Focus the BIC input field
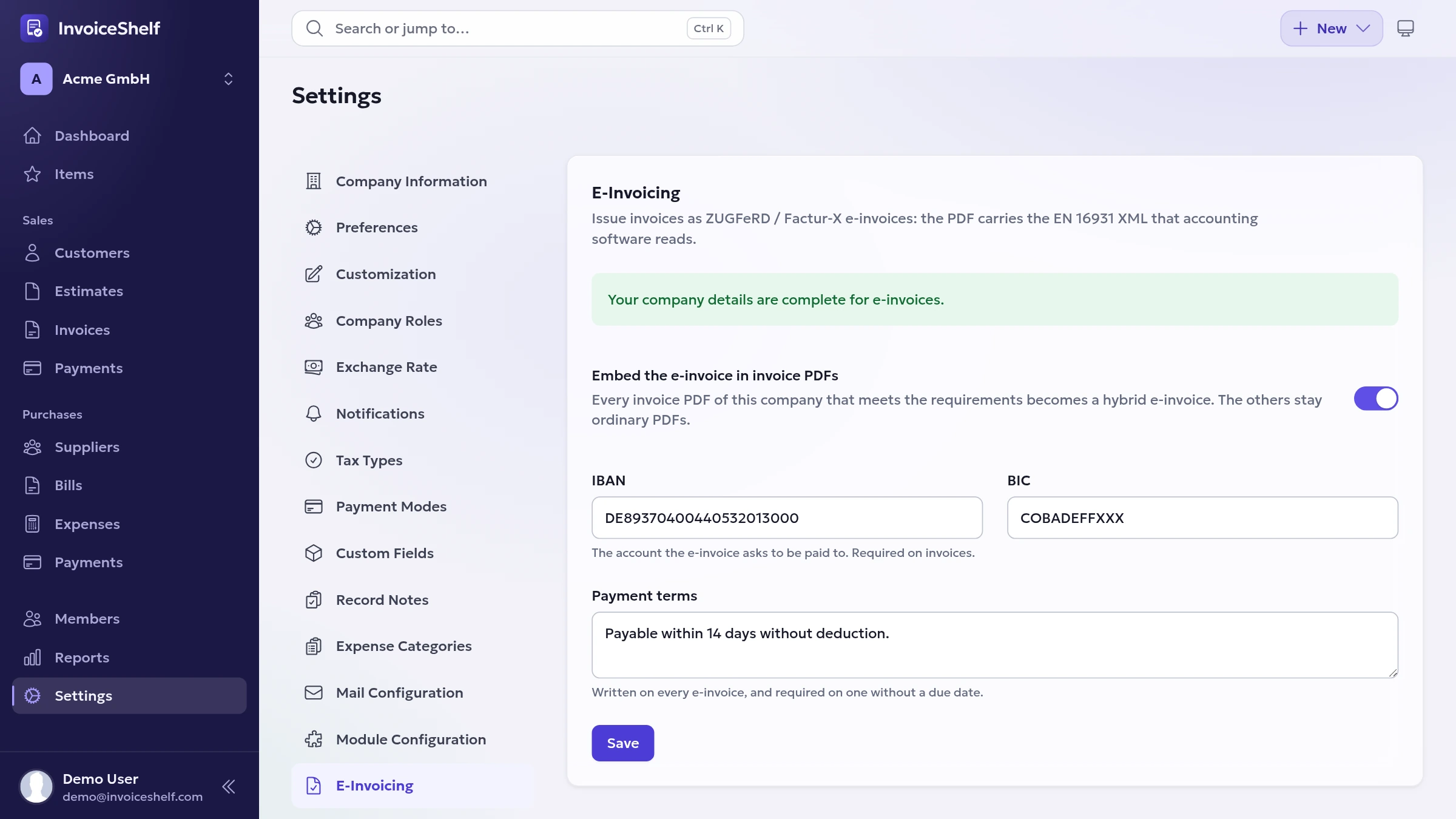 click(x=1202, y=517)
